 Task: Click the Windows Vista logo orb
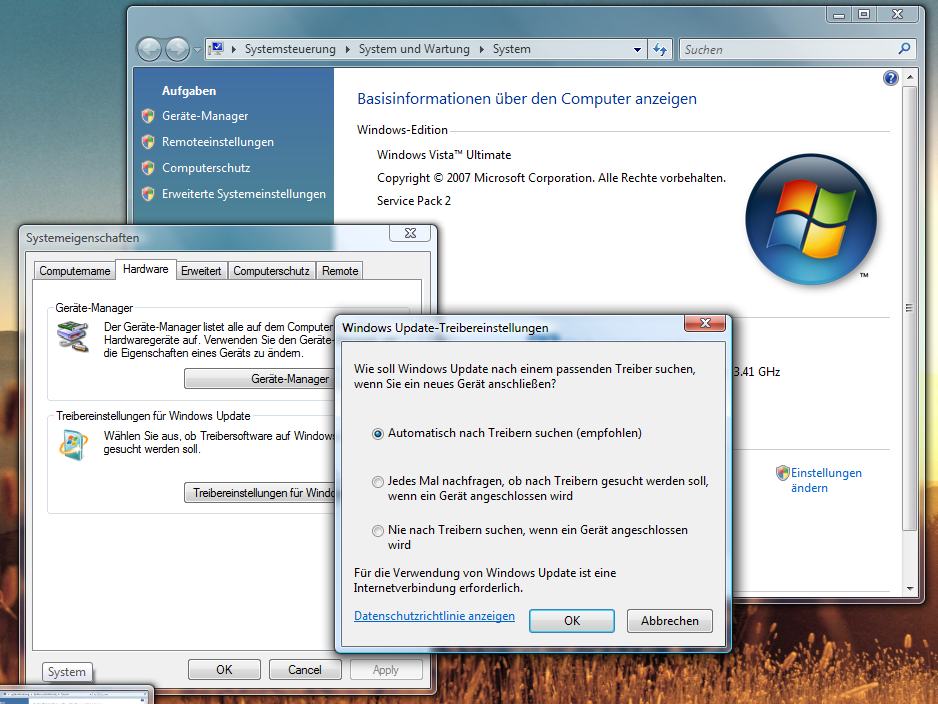pos(811,220)
